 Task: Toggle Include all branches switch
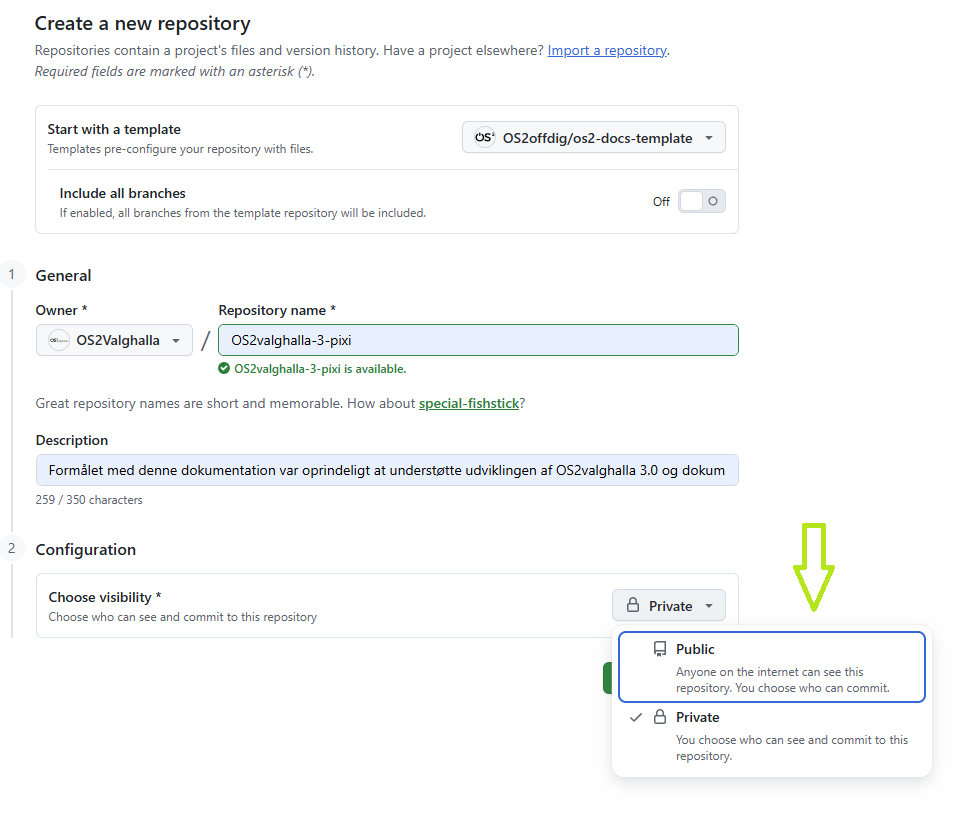point(701,202)
